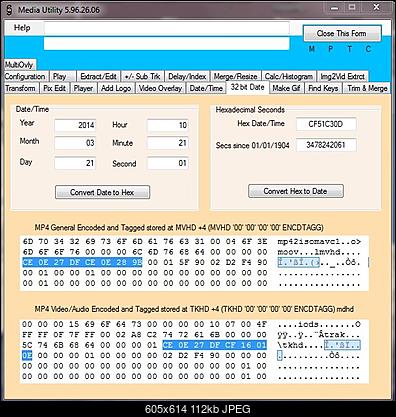Click the MP4 General Encoded and Tagged label
The image size is (396, 417).
coord(179,228)
